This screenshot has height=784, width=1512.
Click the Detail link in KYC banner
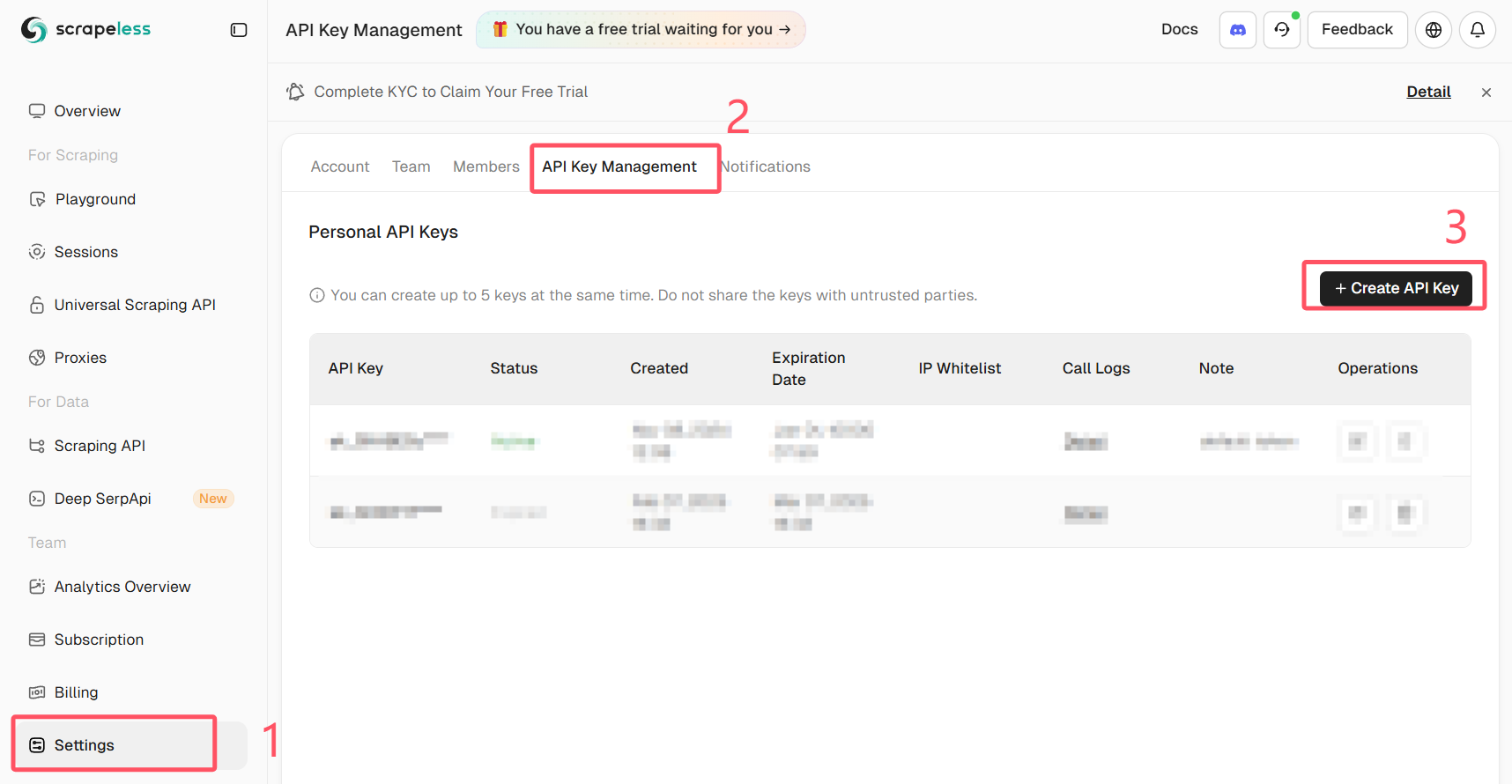(x=1428, y=92)
